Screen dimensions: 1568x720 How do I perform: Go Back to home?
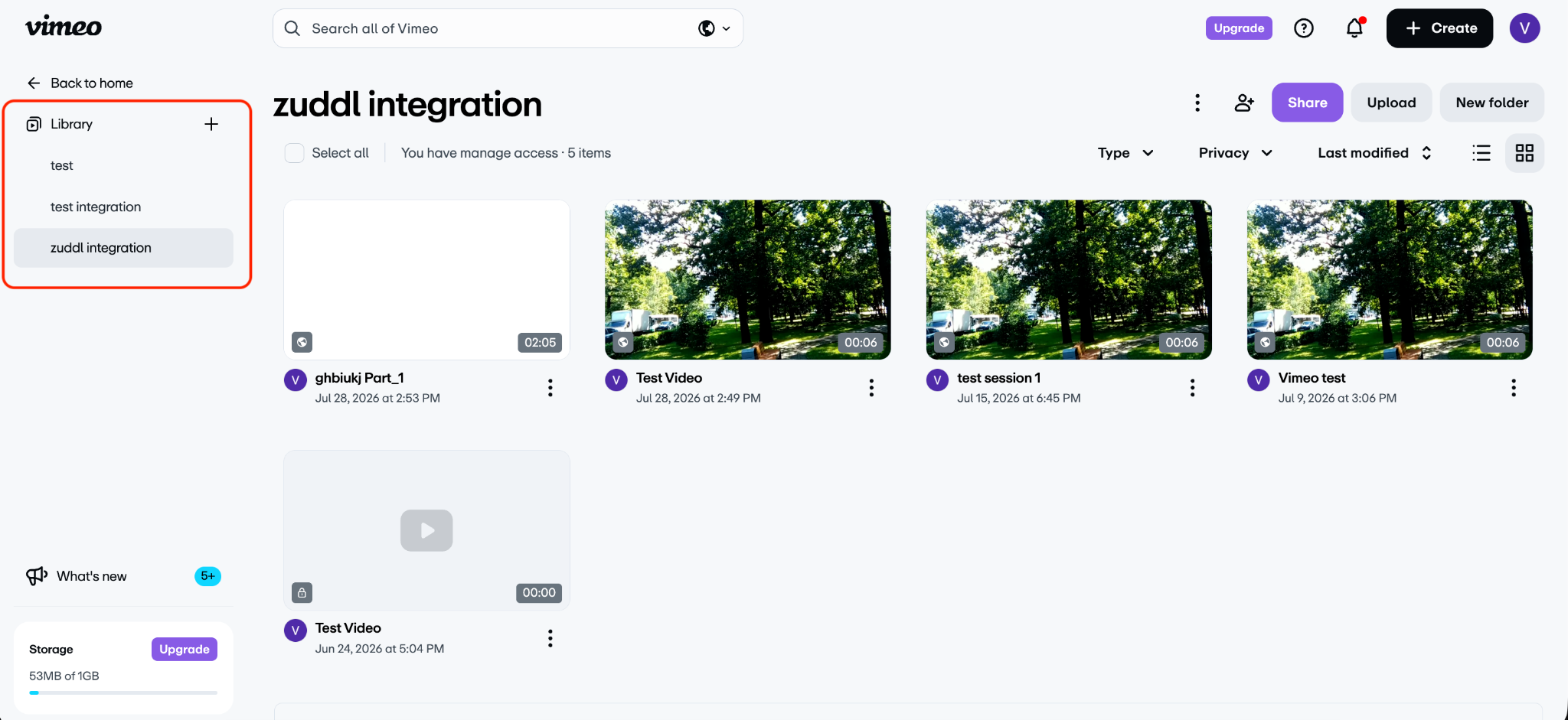pos(80,83)
